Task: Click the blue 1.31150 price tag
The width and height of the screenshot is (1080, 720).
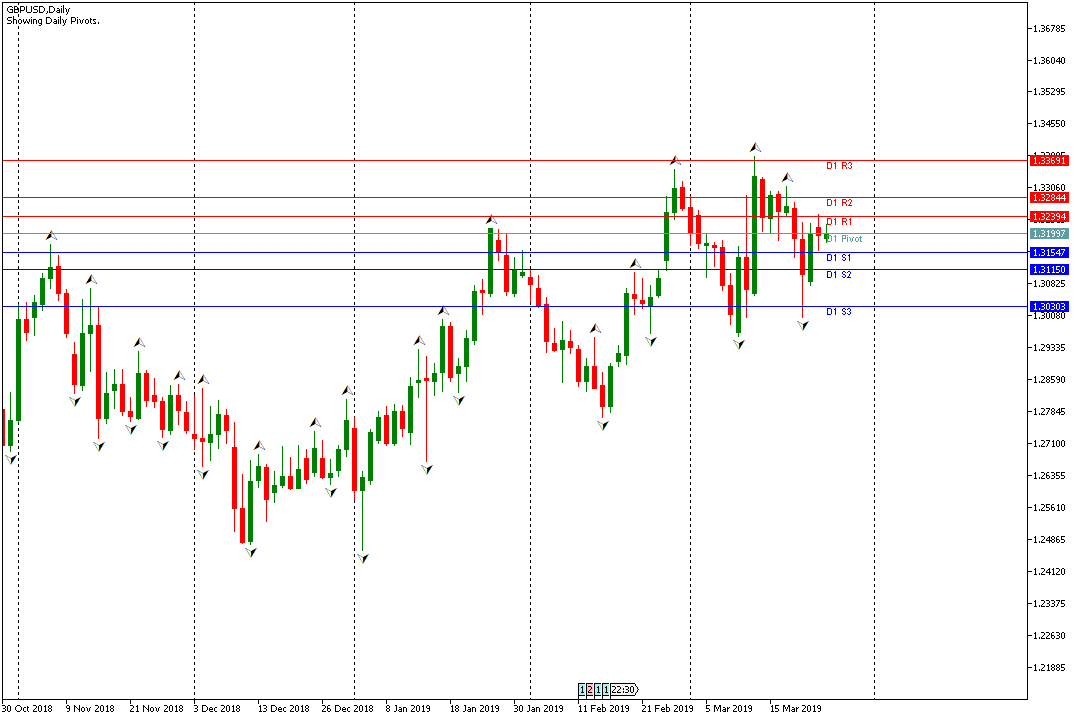Action: click(1049, 270)
